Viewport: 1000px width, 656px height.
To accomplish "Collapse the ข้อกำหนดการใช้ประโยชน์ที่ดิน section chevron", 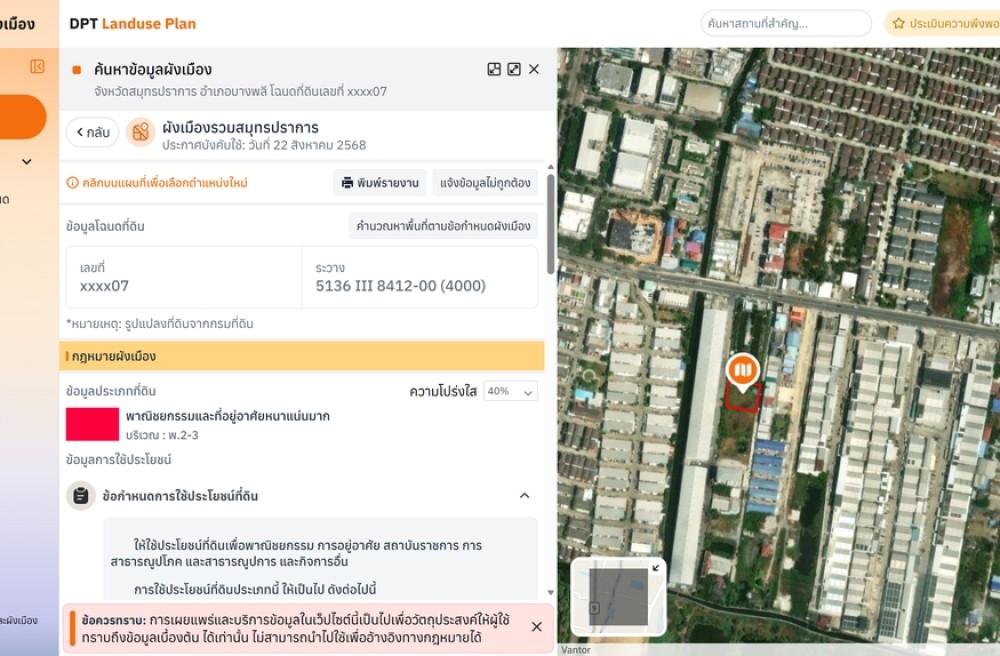I will click(x=524, y=495).
